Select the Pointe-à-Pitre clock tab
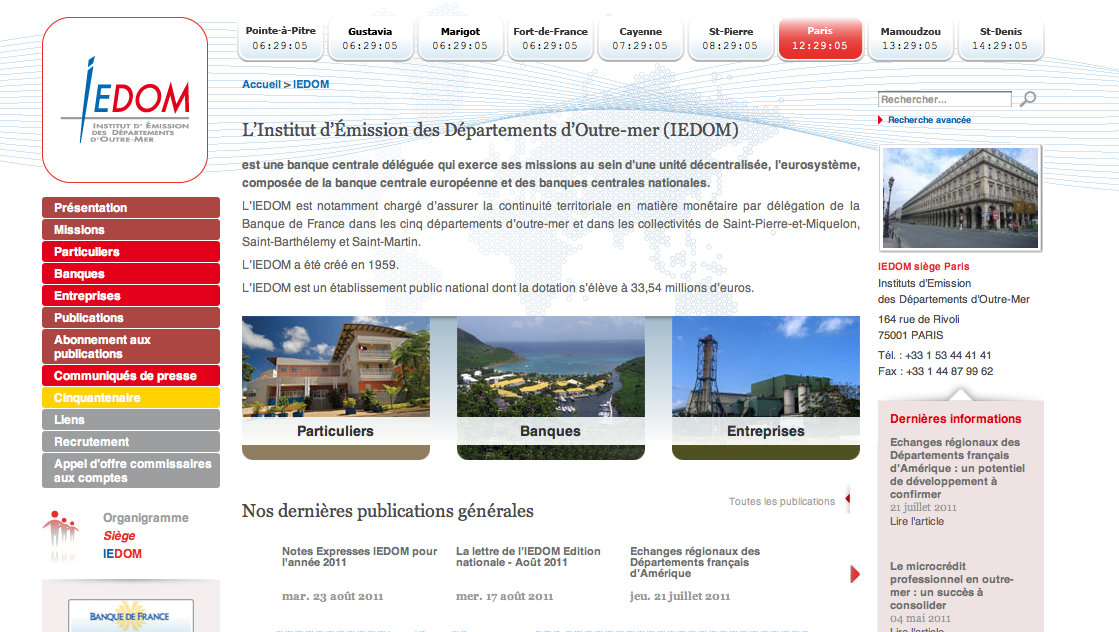 (280, 39)
